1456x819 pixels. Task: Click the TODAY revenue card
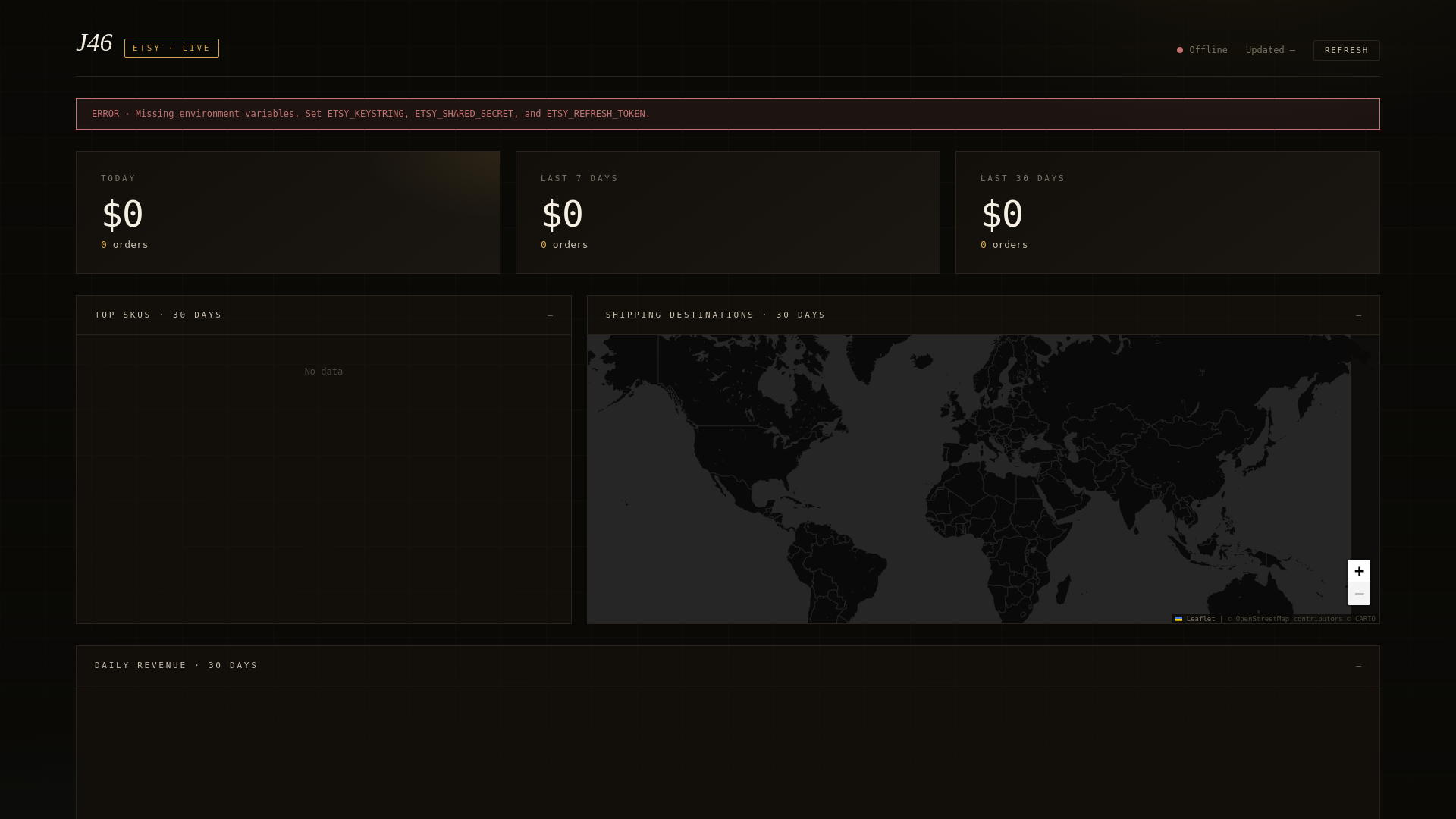[x=288, y=212]
